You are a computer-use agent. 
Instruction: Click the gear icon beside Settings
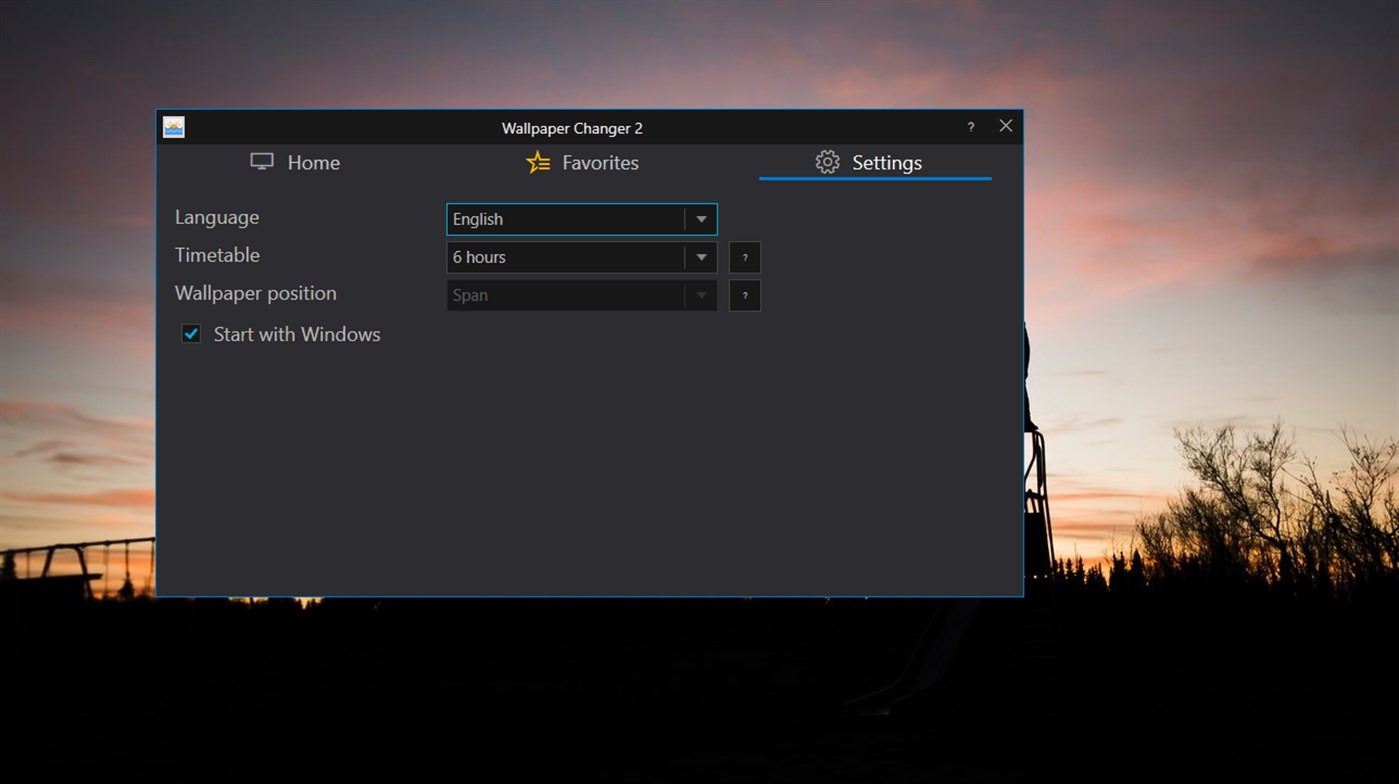(827, 161)
